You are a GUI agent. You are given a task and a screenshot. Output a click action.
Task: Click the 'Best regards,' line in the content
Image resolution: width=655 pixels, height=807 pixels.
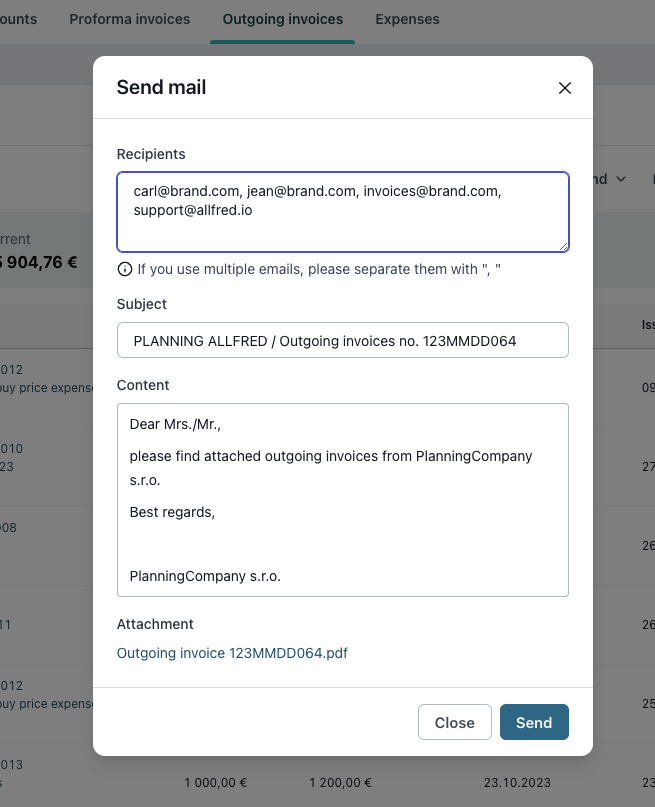point(172,512)
